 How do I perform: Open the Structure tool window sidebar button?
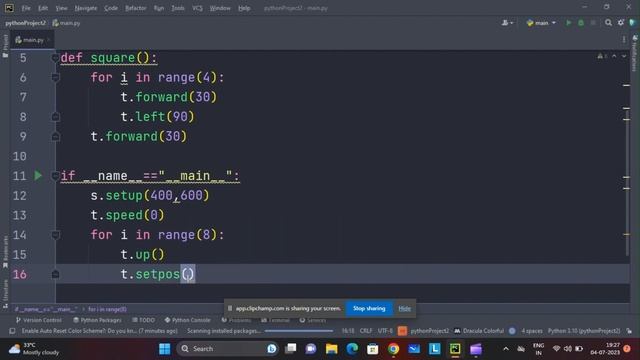(5, 293)
